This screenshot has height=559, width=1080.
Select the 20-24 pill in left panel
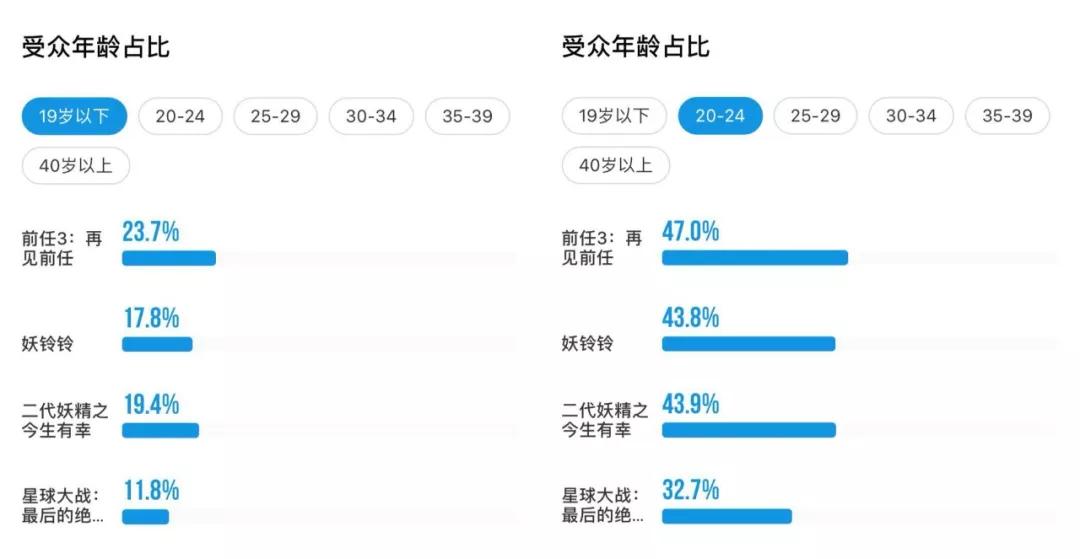(x=180, y=116)
